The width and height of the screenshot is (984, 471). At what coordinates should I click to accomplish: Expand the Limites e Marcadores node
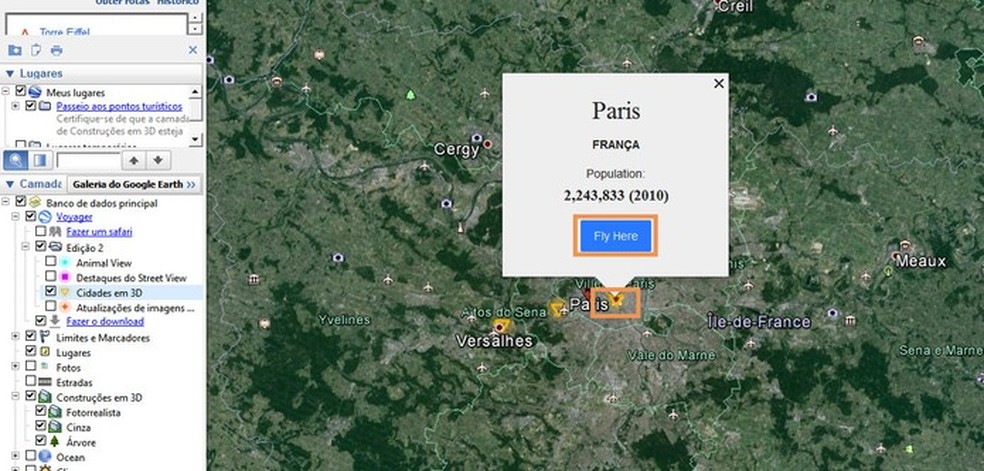[x=16, y=337]
